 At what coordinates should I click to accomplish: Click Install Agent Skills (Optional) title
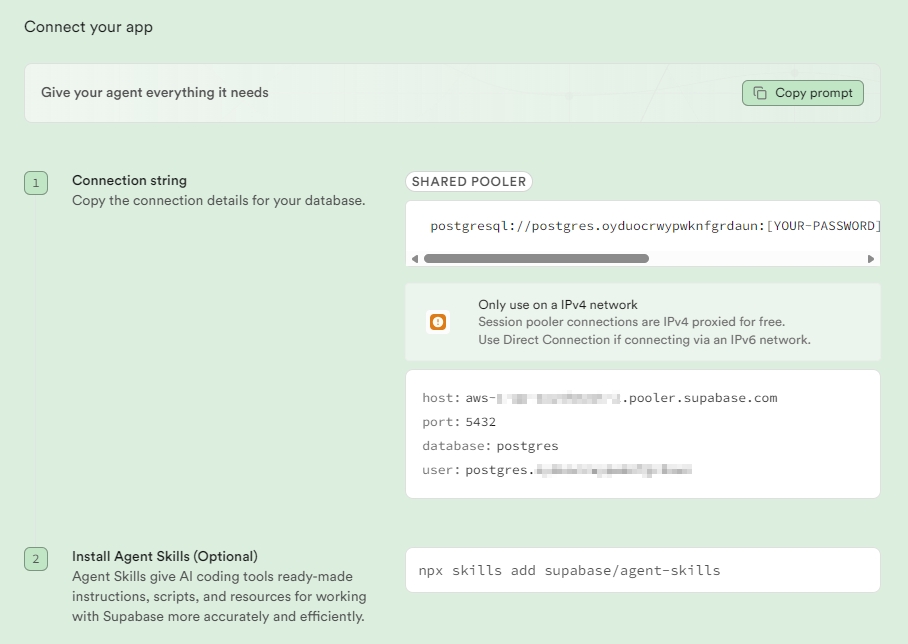pyautogui.click(x=165, y=556)
